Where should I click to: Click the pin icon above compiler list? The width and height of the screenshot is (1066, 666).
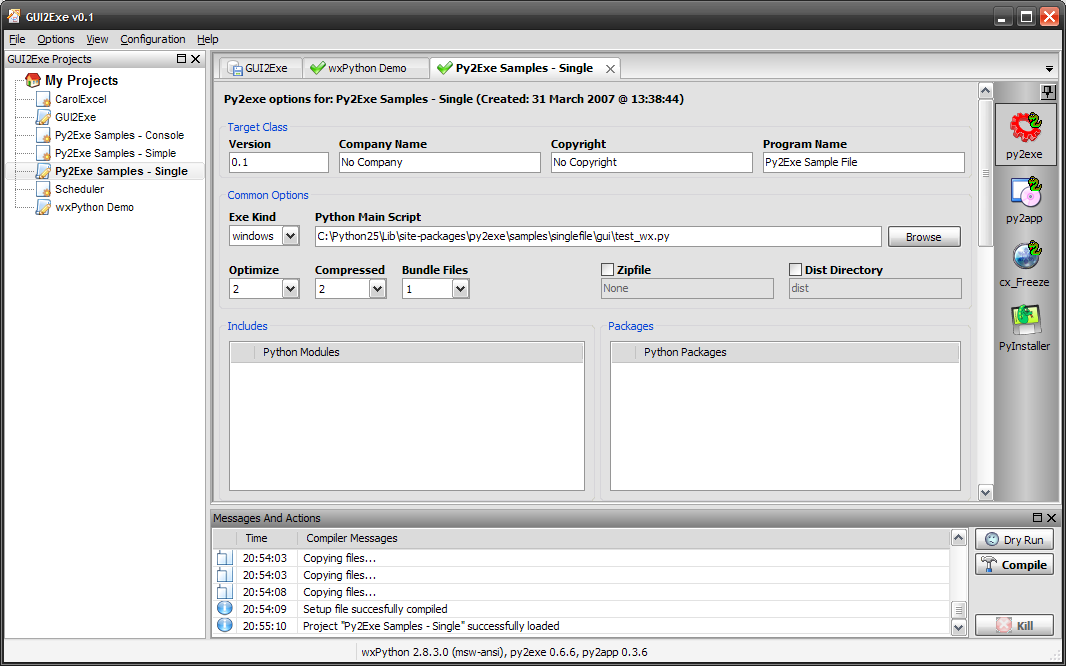pos(1048,92)
